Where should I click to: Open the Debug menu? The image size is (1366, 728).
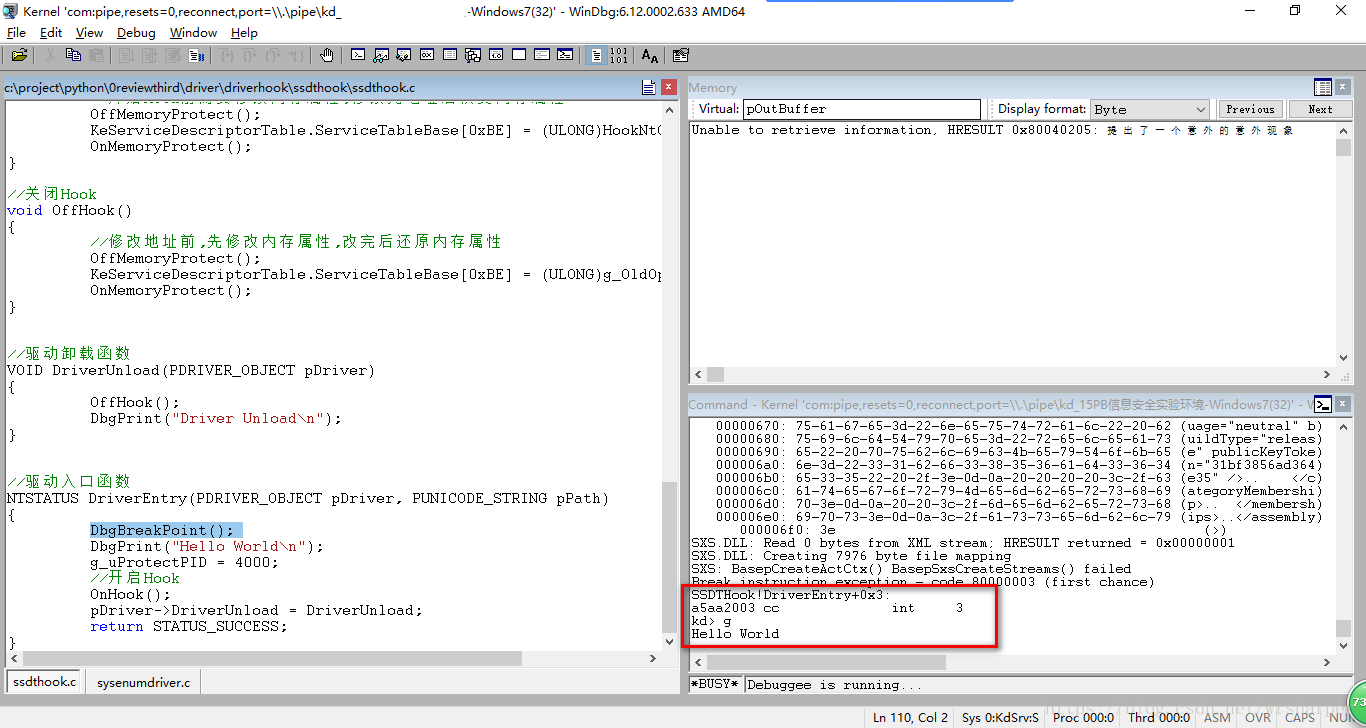click(x=136, y=33)
